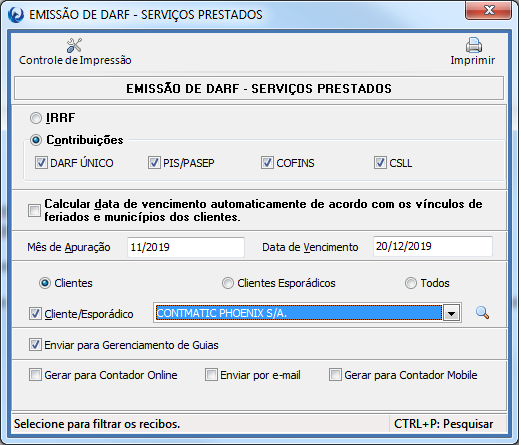Enable Gerar para Contador Online
Image resolution: width=521 pixels, height=445 pixels.
click(35, 375)
